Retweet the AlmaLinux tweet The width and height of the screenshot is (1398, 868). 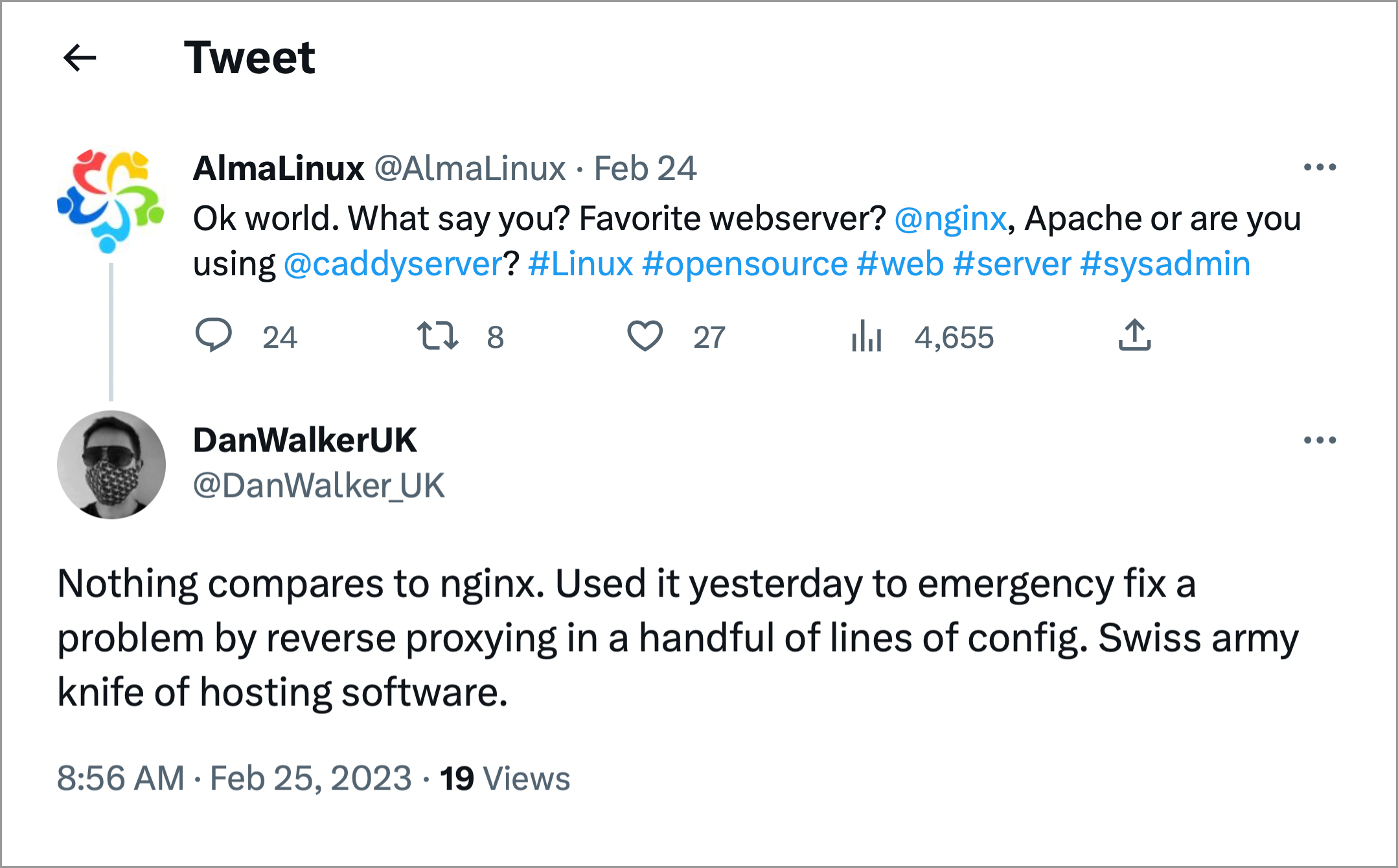(x=437, y=336)
